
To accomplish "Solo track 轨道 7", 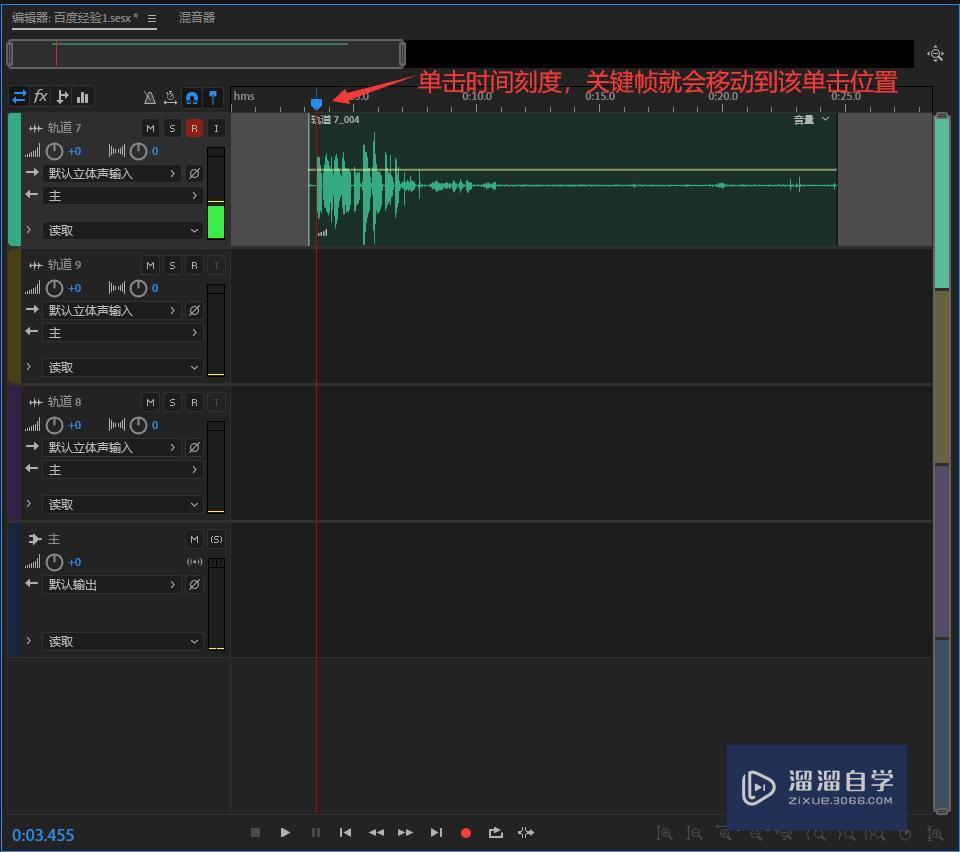I will [172, 128].
